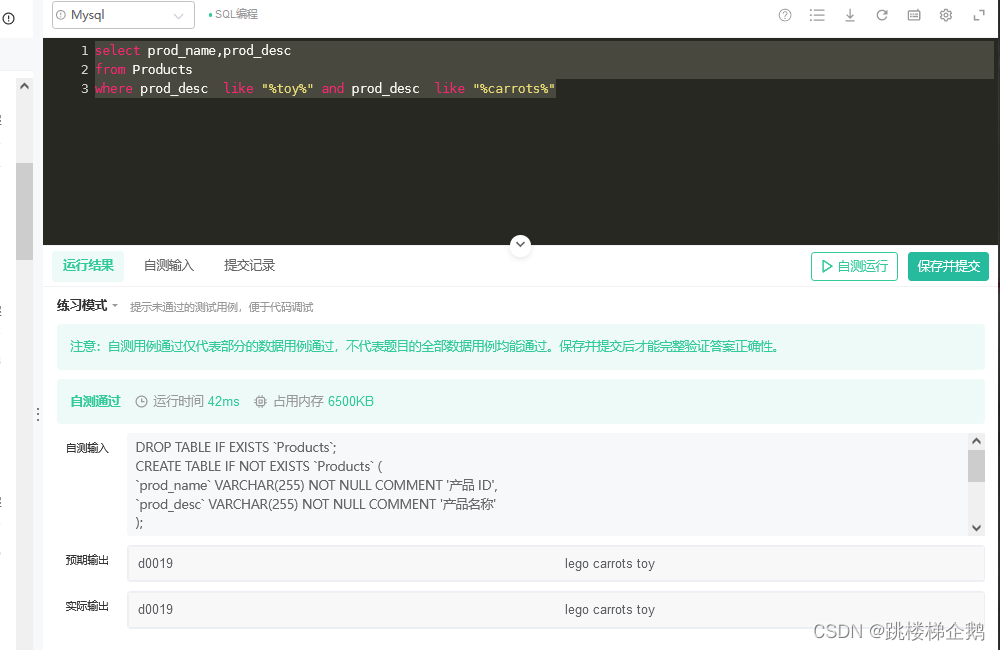Click the run time clock icon

coord(142,401)
